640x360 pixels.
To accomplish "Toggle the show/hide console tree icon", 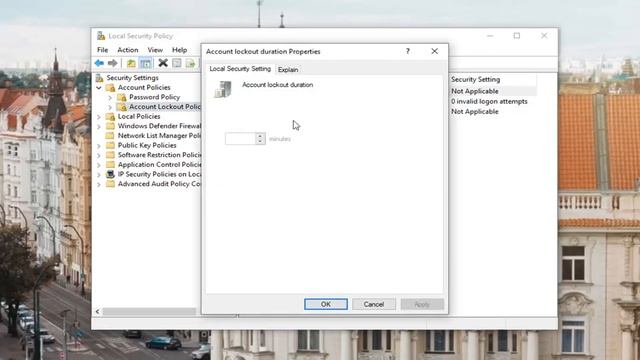I will (145, 63).
